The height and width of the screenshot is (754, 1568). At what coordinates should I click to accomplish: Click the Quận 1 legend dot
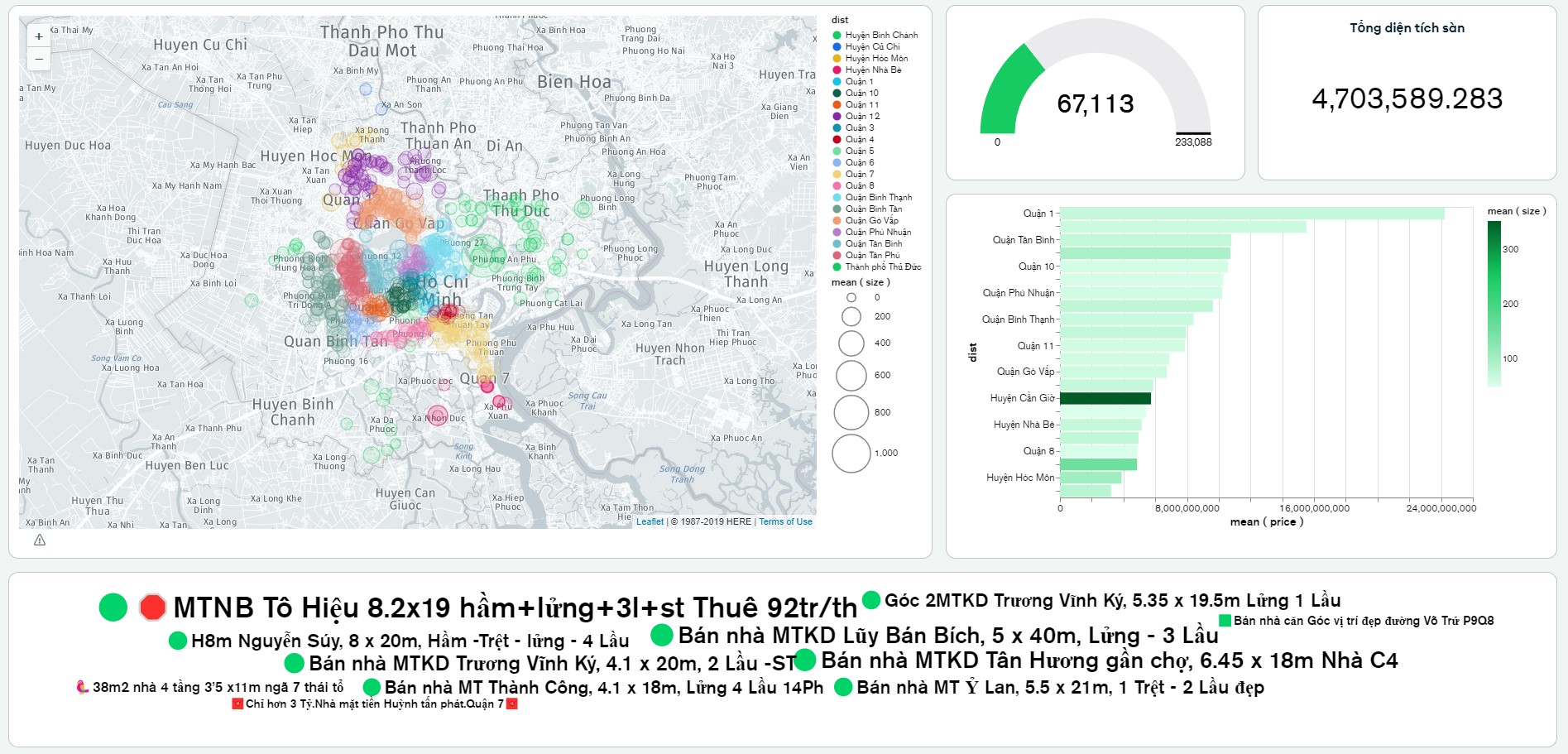click(x=837, y=82)
